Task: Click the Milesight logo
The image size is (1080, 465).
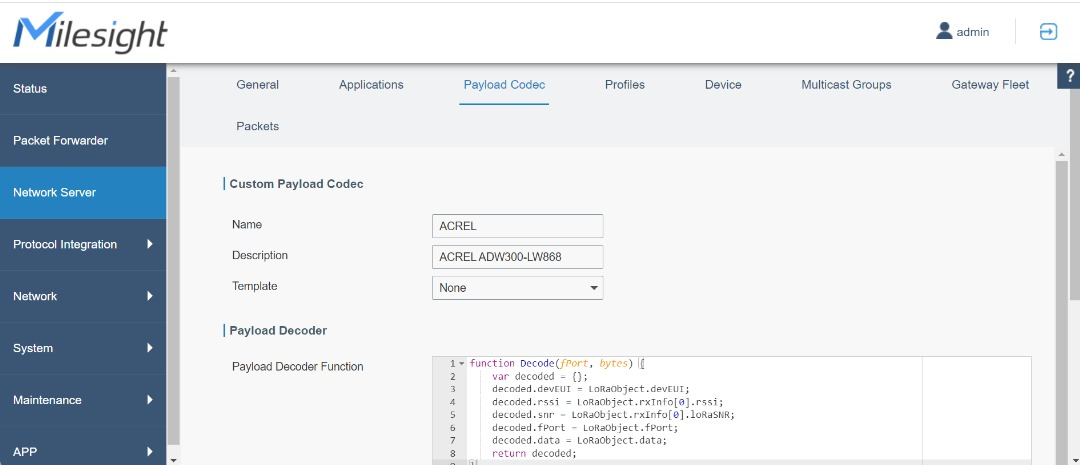Action: coord(90,32)
